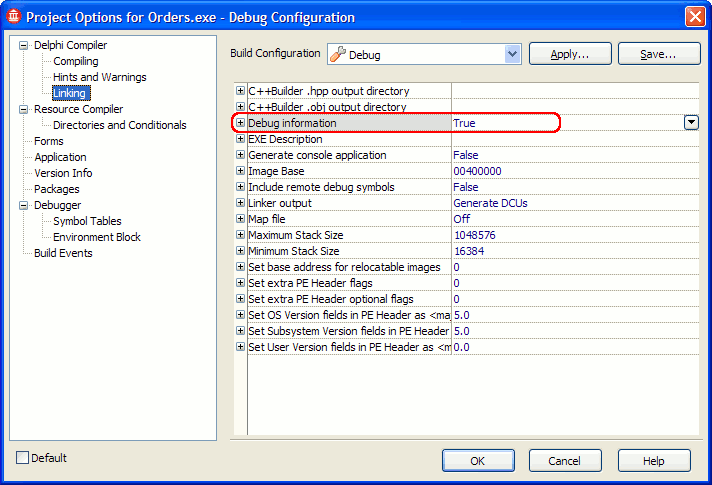Image resolution: width=712 pixels, height=485 pixels.
Task: Click the Delphi app icon in title bar
Action: coord(13,16)
